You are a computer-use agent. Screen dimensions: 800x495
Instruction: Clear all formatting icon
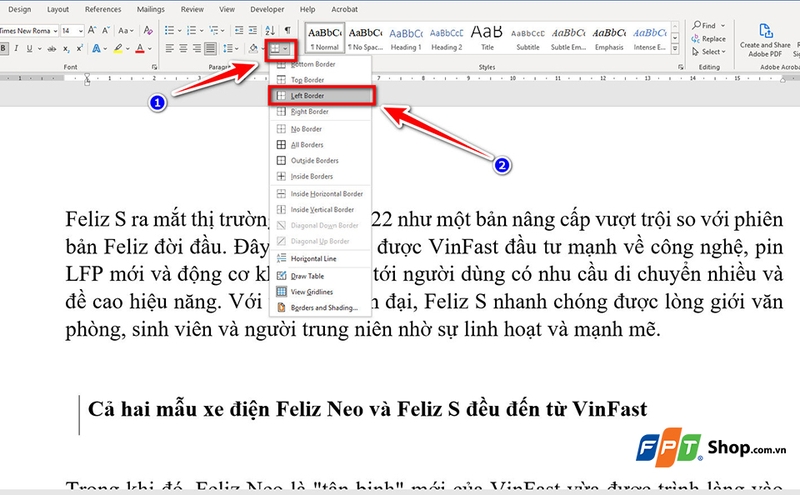[x=148, y=31]
